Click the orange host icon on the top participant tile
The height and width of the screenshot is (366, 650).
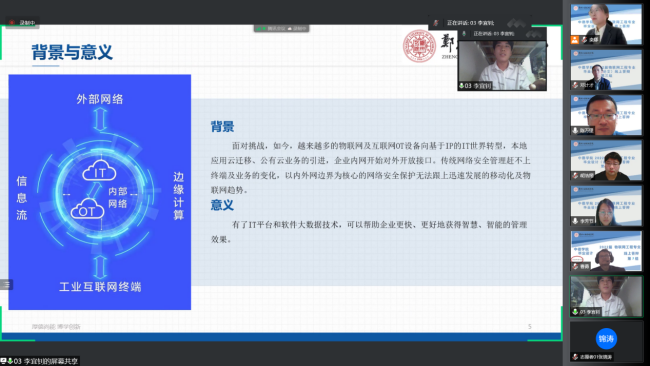(x=575, y=40)
